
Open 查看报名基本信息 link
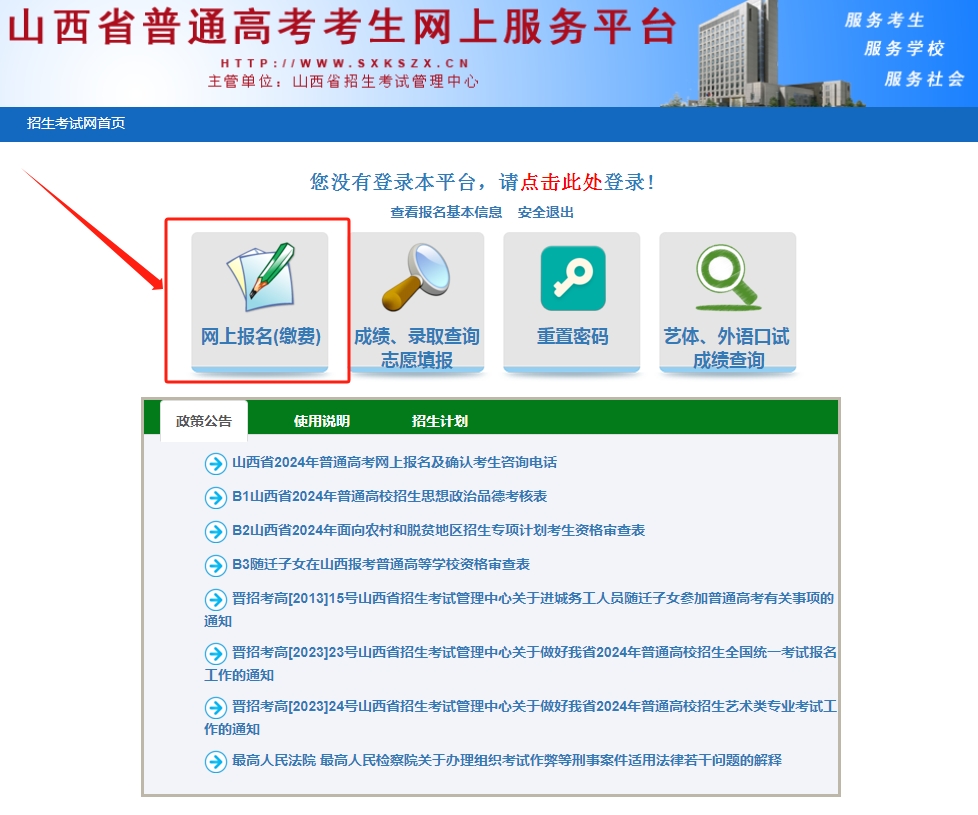[x=446, y=212]
